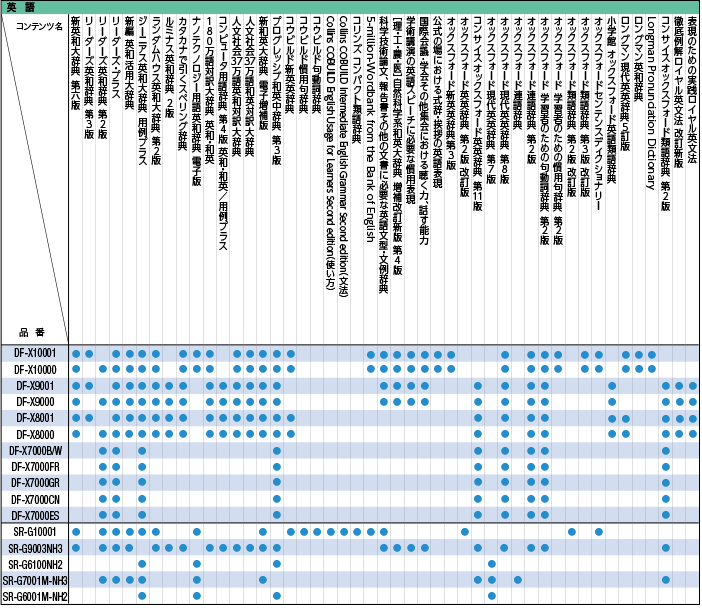Click column header ジーニアス英和大辞典 用例プラス

point(143,91)
